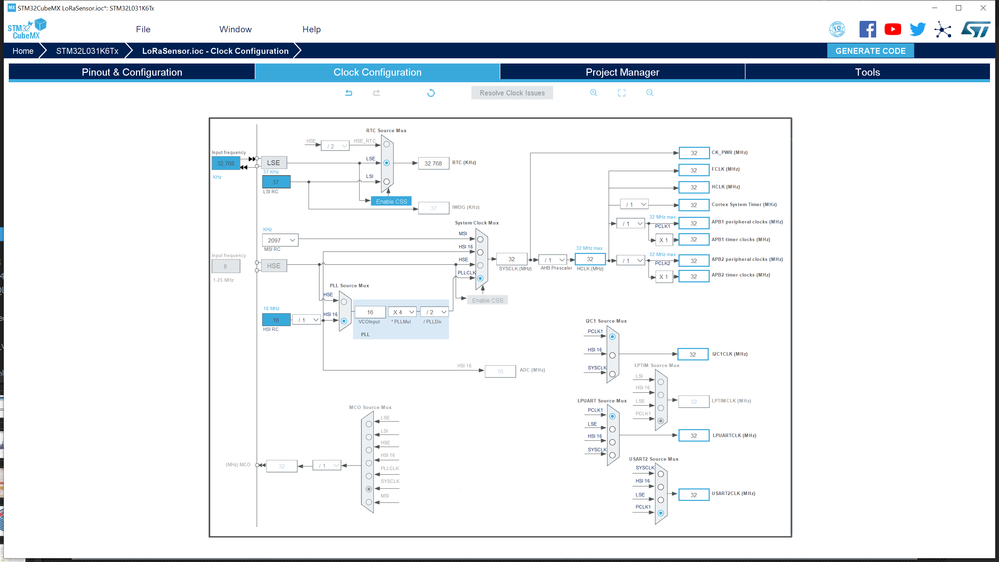Image resolution: width=999 pixels, height=562 pixels.
Task: Open the Window menu
Action: coord(235,29)
